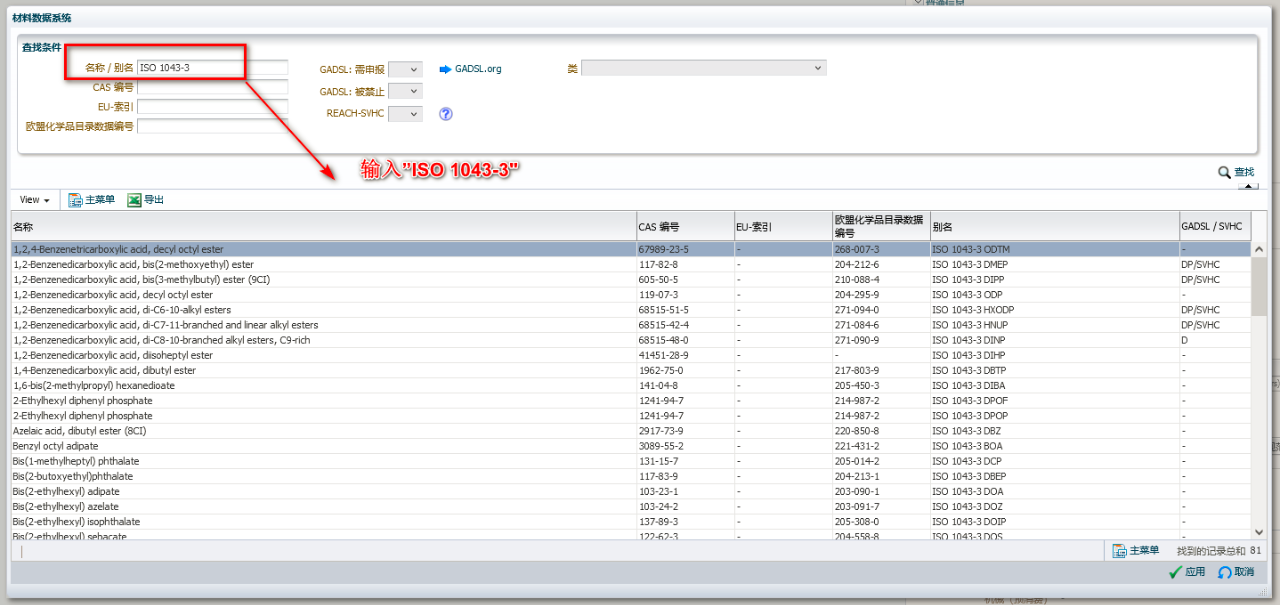
Task: Click the scrollbar down arrow of results table
Action: (1259, 532)
